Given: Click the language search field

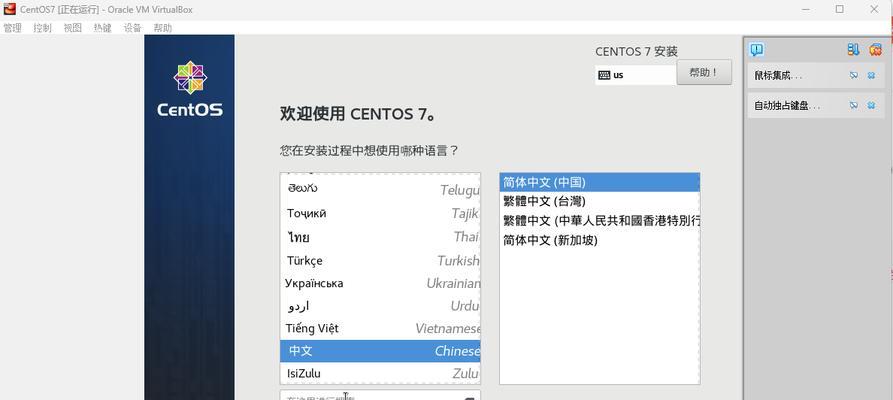Looking at the screenshot, I should 380,395.
